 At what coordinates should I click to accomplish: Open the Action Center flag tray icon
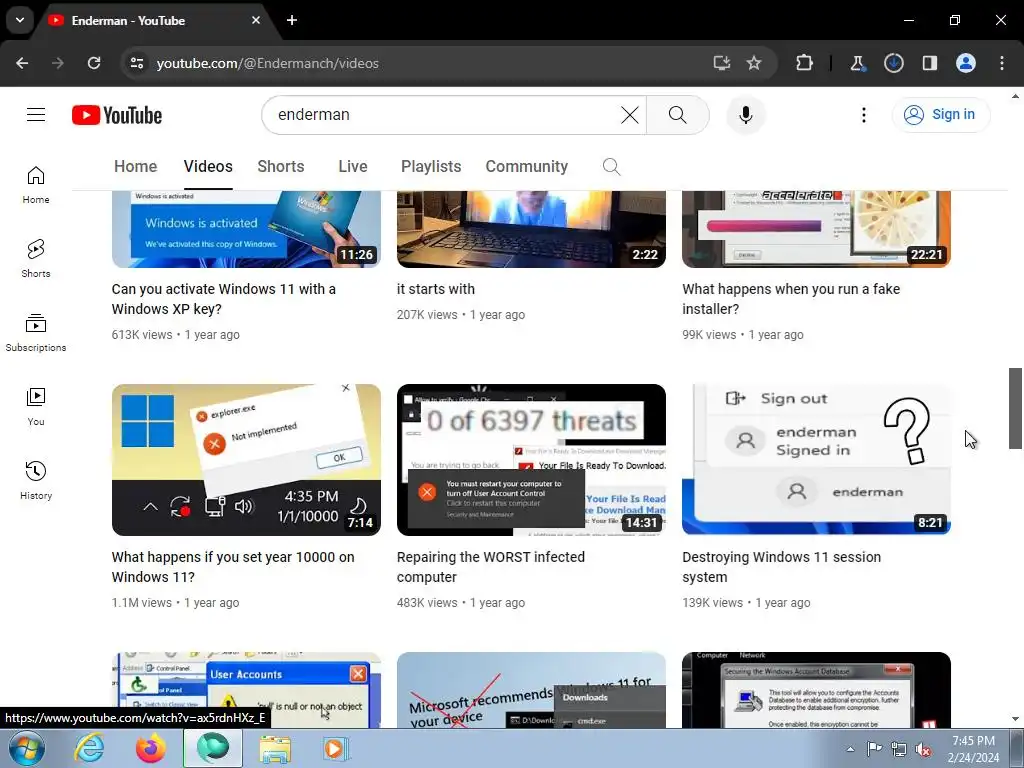874,749
